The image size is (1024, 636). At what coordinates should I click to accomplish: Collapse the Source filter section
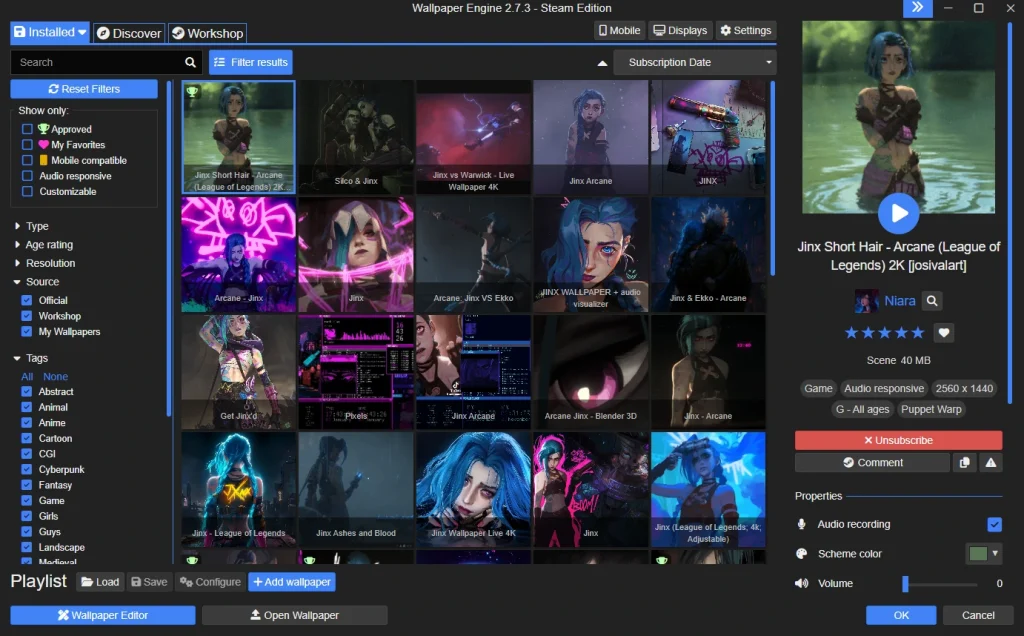36,282
